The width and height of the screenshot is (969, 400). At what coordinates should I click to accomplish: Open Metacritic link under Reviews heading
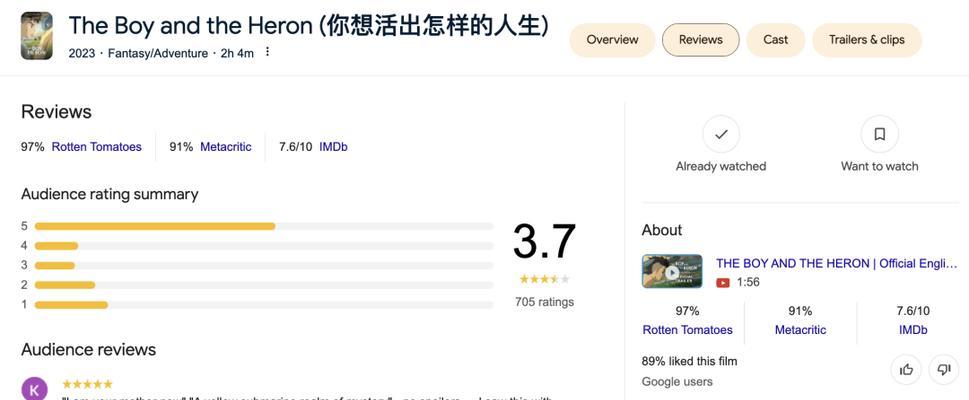pos(226,147)
